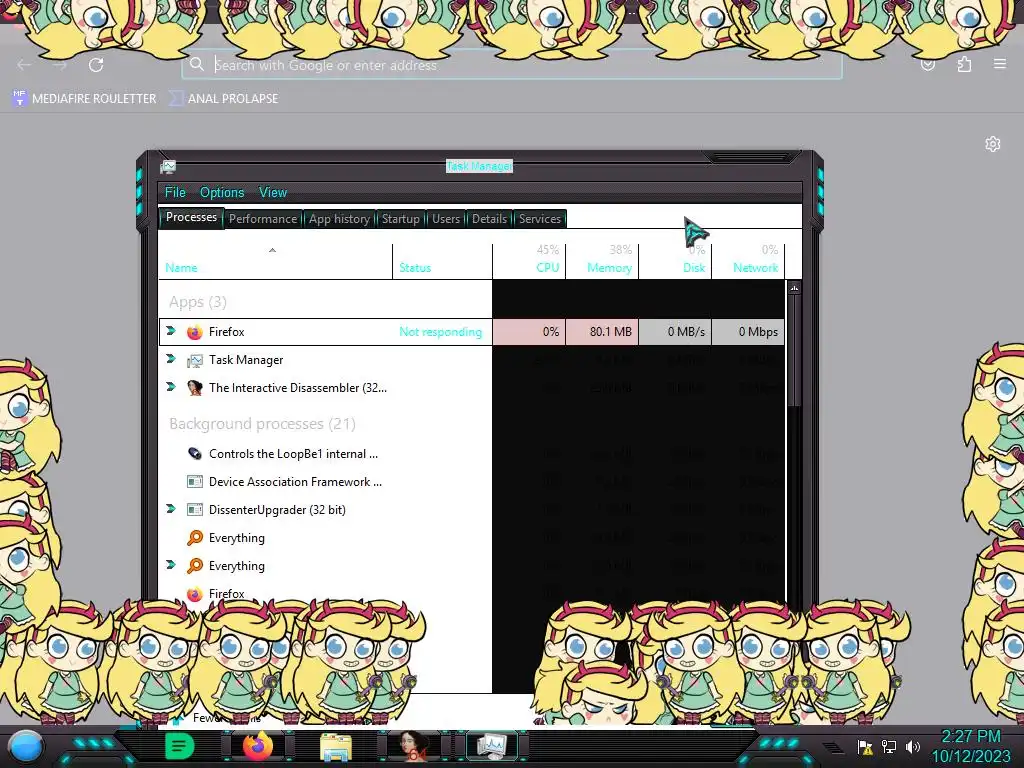
Task: Open the Startup tab
Action: tap(400, 219)
